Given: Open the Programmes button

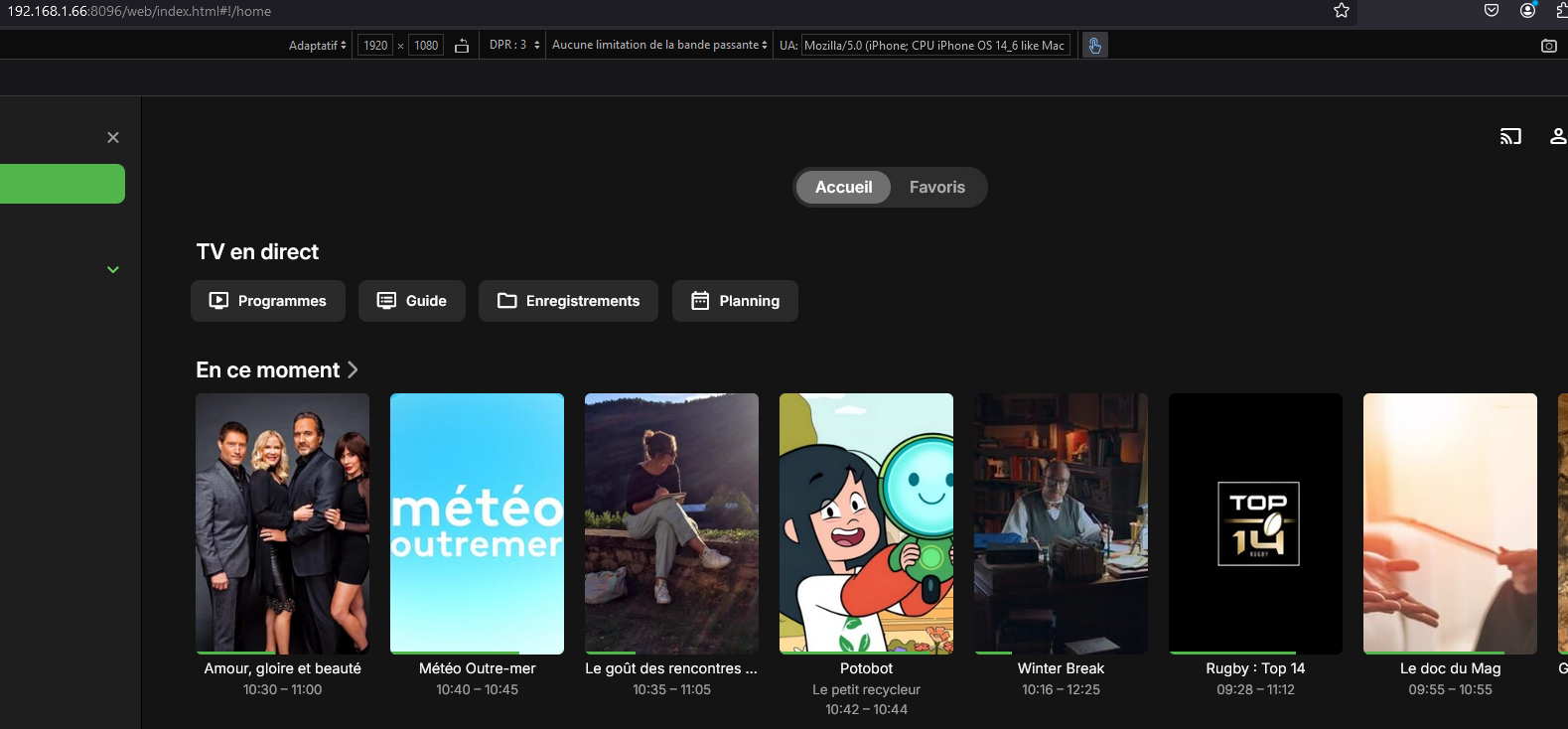Looking at the screenshot, I should (x=268, y=301).
